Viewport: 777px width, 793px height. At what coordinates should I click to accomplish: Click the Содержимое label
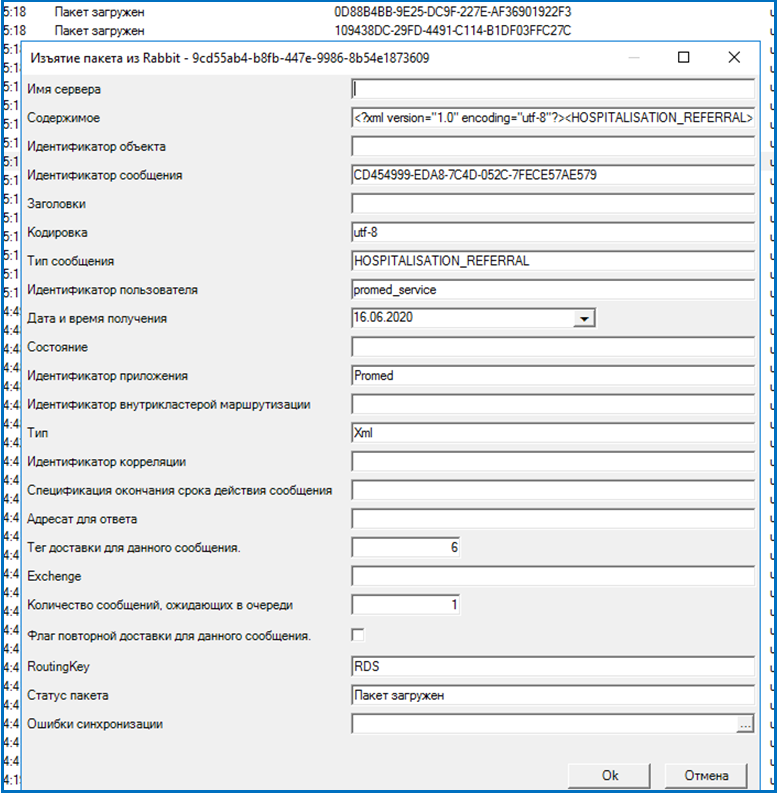click(x=64, y=118)
